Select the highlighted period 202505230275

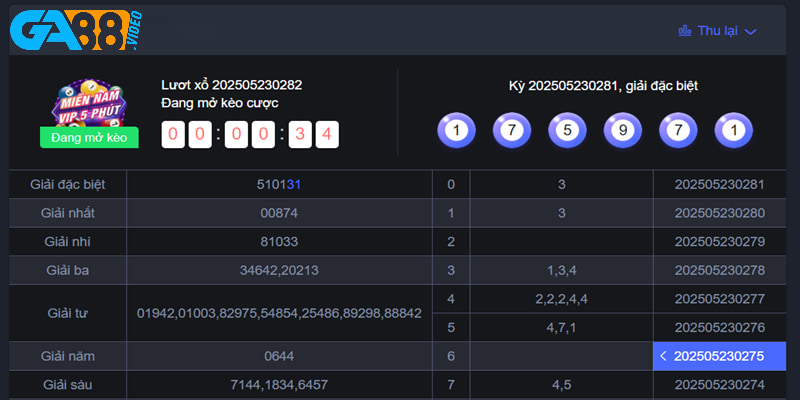719,356
